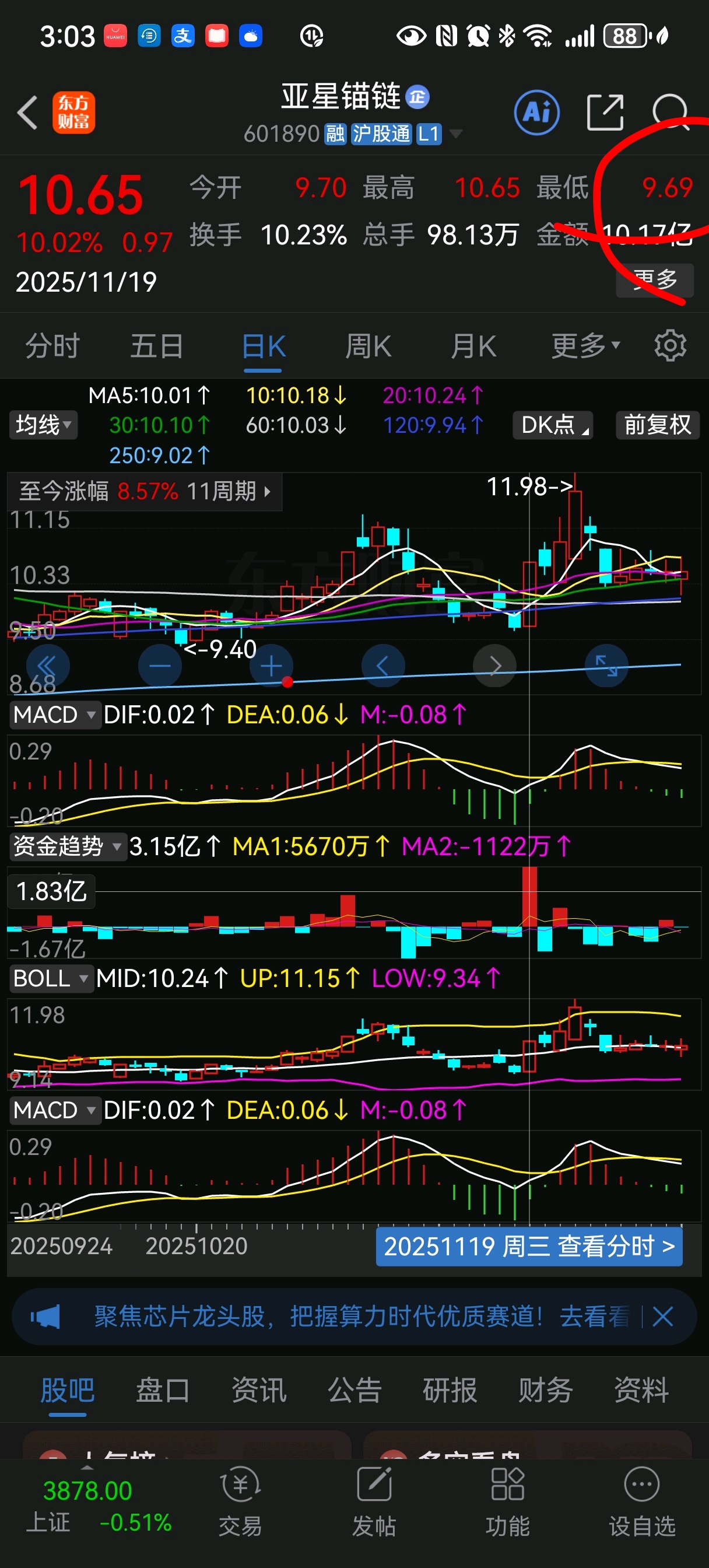Image resolution: width=709 pixels, height=1568 pixels.
Task: Move cursor right with arrow button
Action: pos(495,666)
